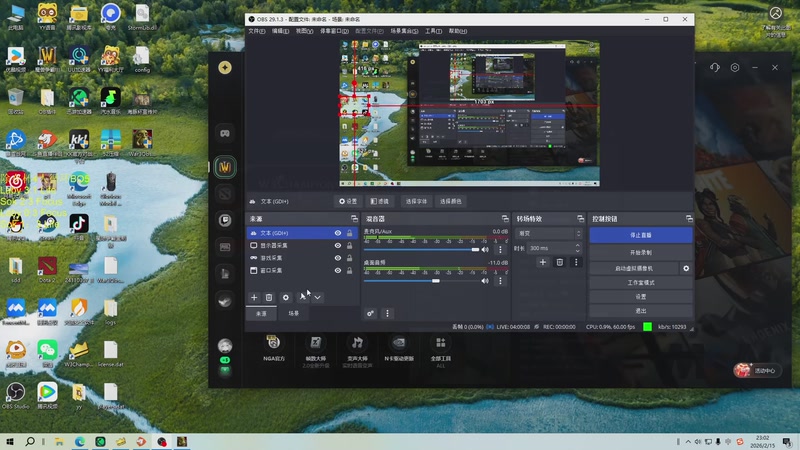Screen dimensions: 800x450
Task: Open 活动中心 in launcher window
Action: click(x=758, y=370)
